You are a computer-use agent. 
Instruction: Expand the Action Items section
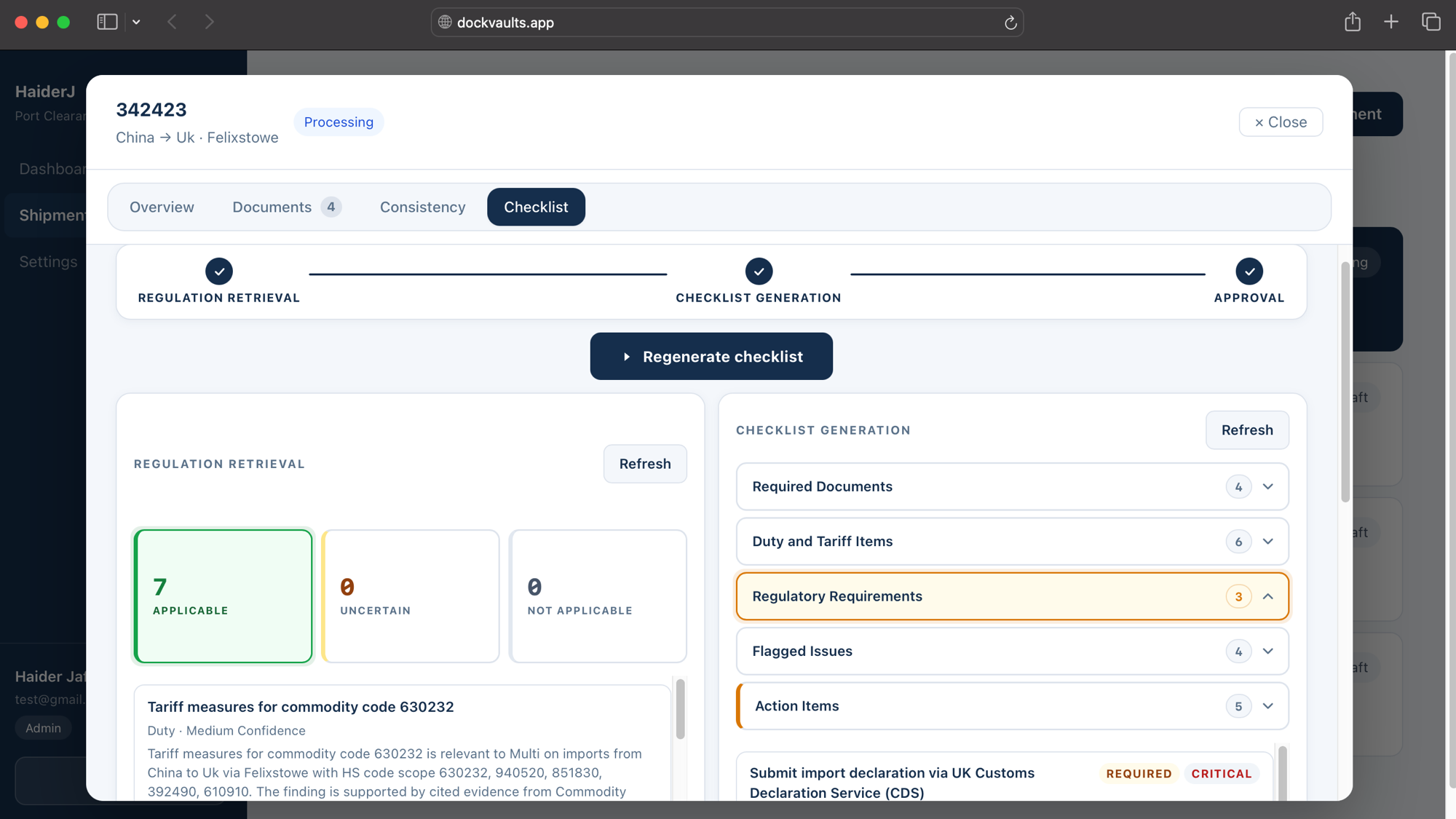coord(1012,705)
